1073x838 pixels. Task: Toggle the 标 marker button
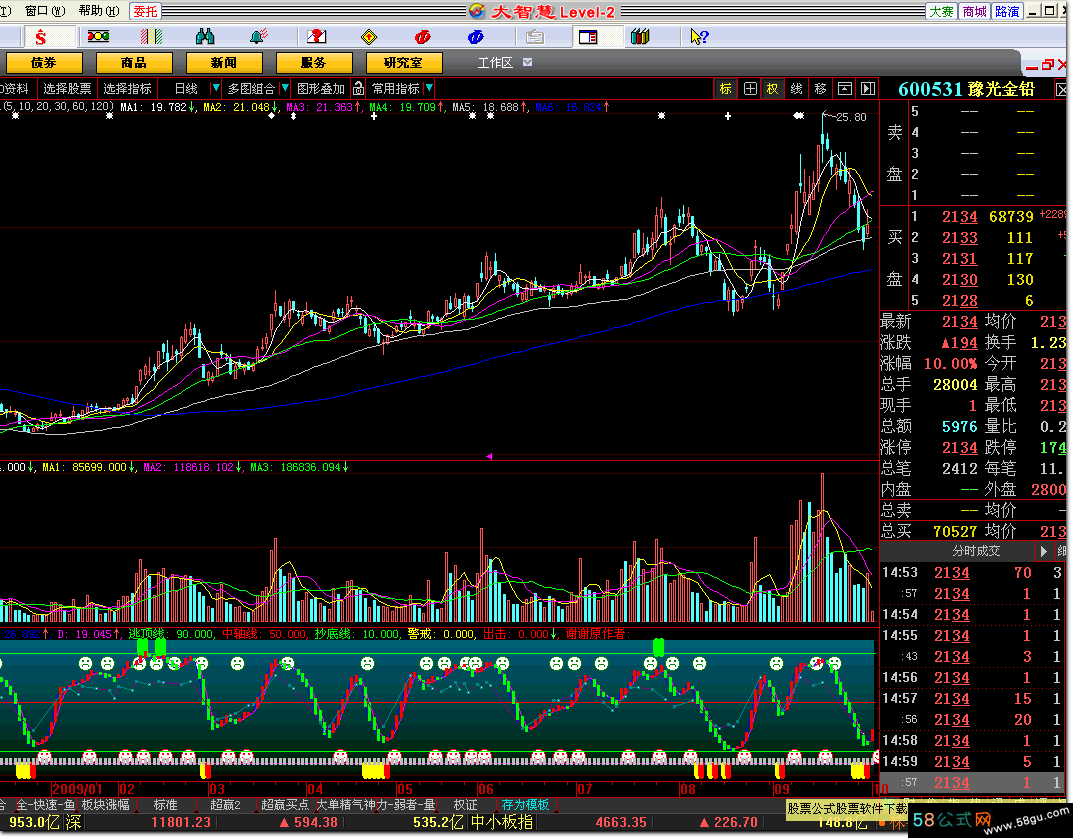[725, 88]
